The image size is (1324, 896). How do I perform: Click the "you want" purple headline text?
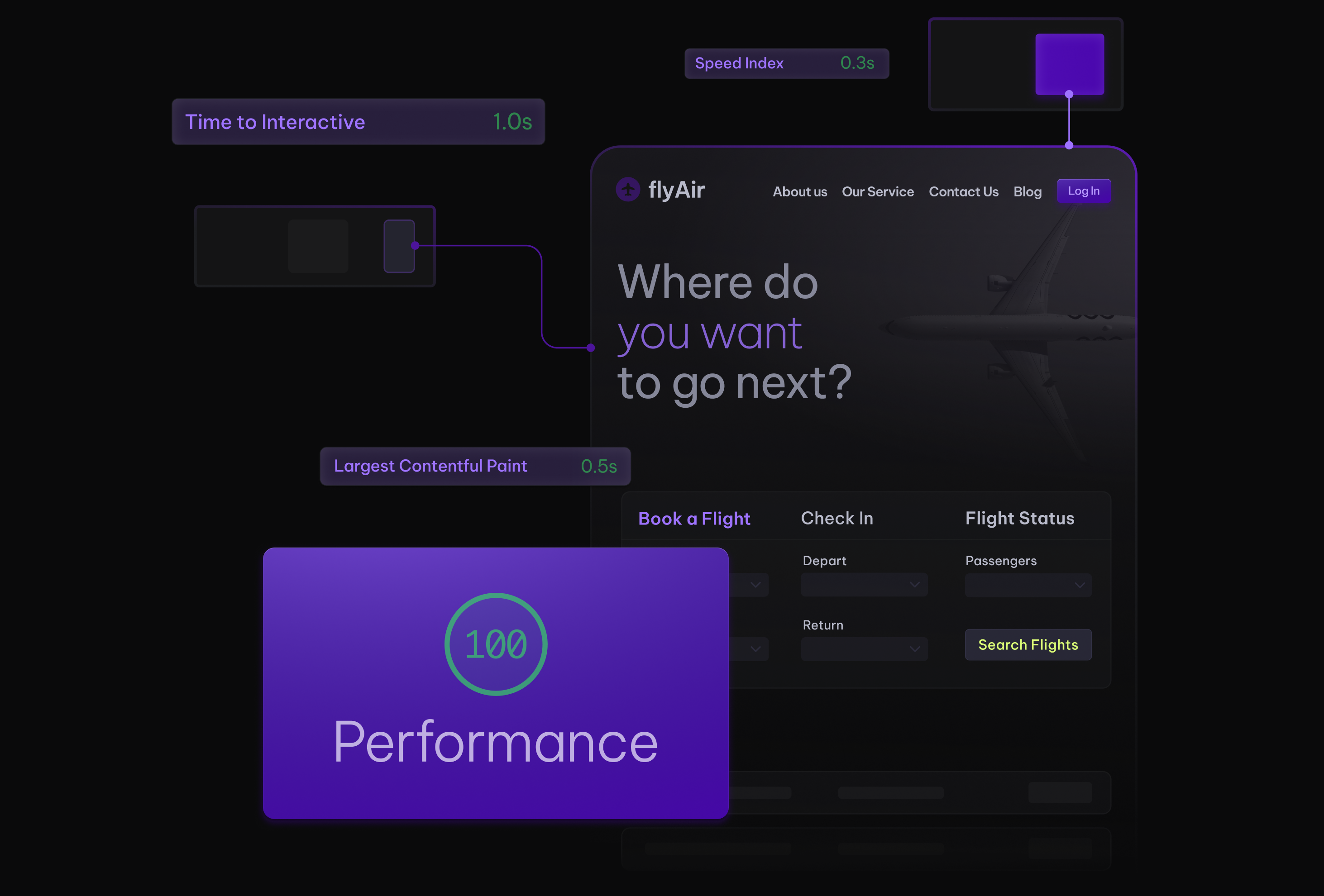point(710,334)
